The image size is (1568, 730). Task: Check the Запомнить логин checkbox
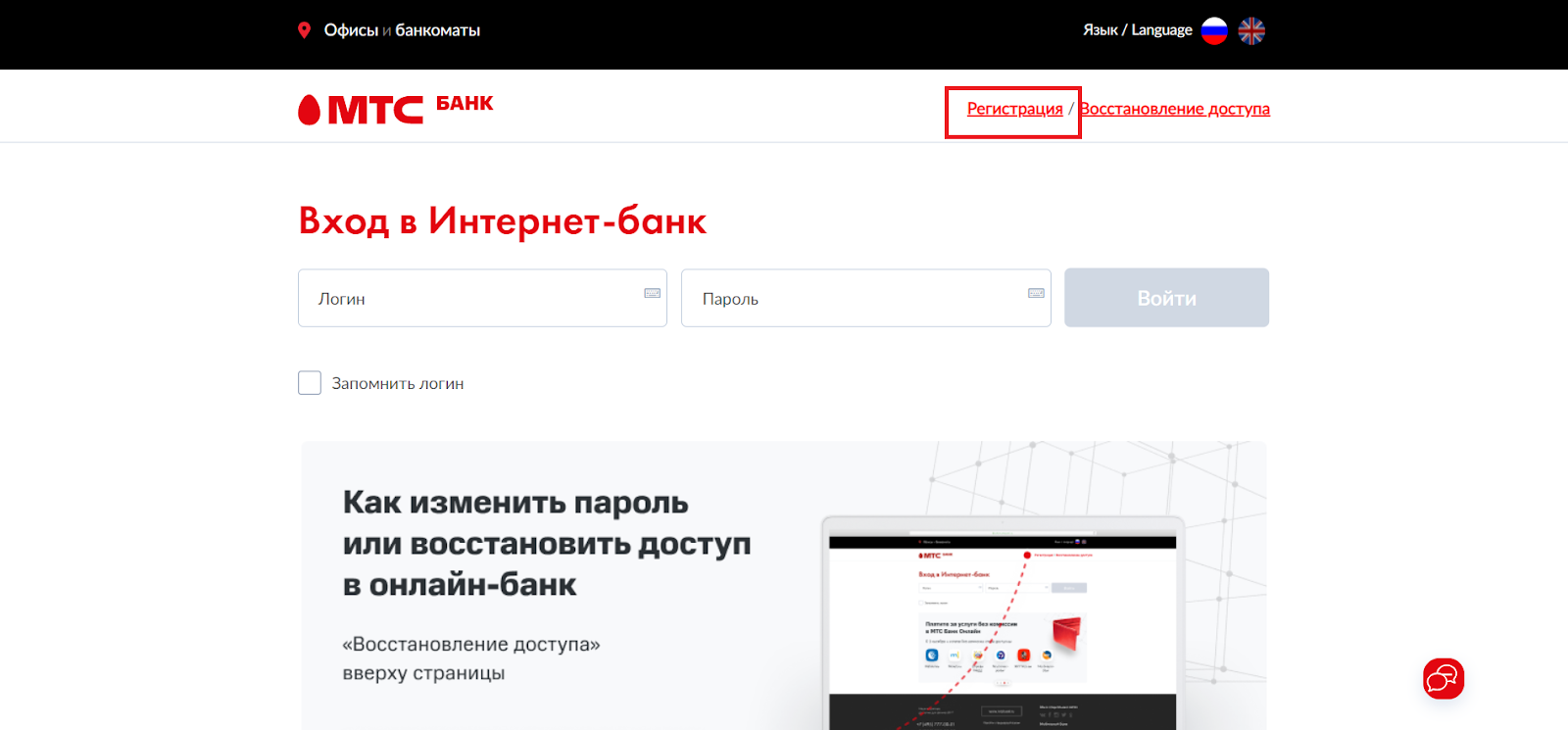310,383
